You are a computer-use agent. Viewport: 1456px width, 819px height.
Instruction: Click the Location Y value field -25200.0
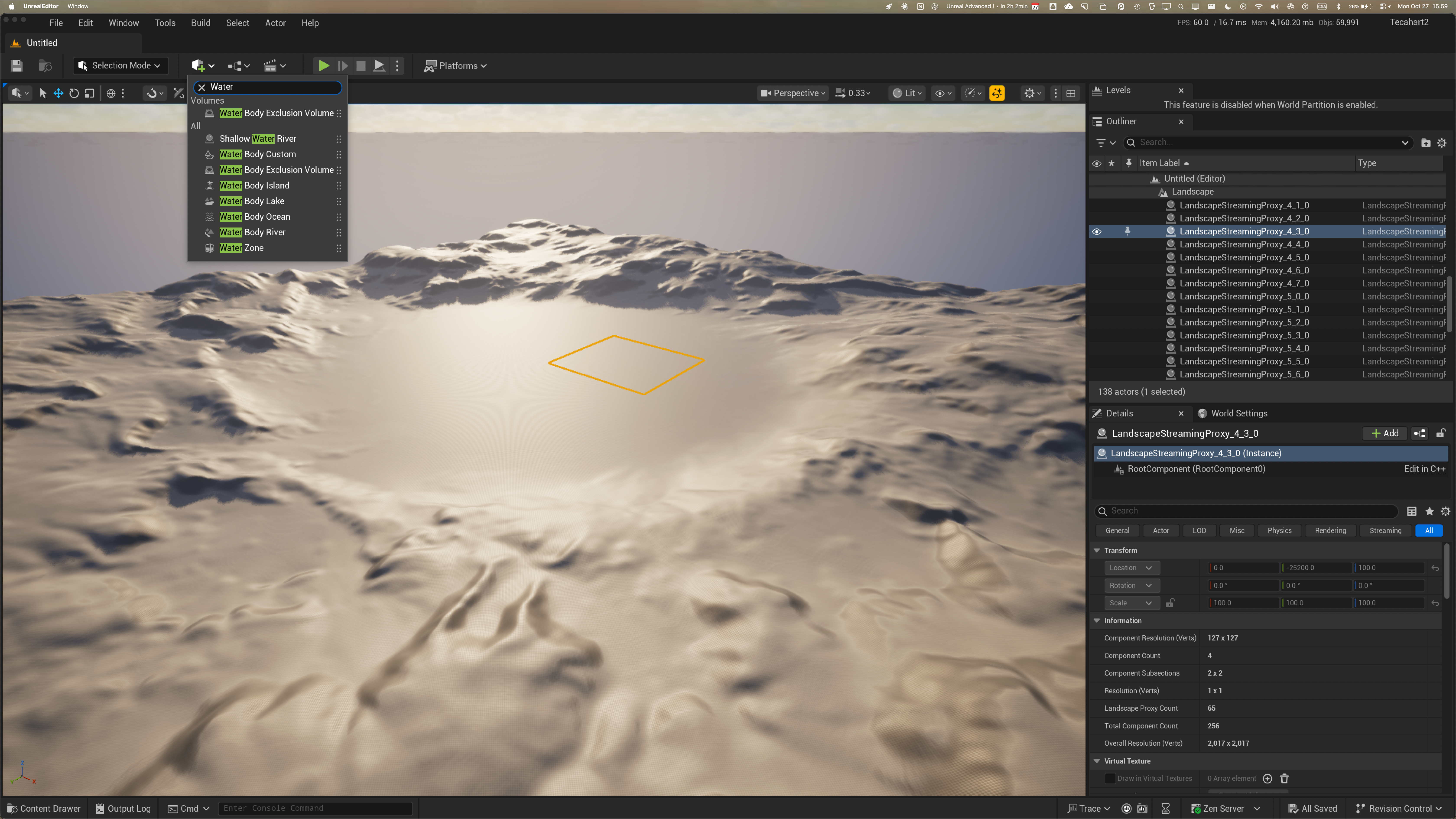pos(1316,568)
